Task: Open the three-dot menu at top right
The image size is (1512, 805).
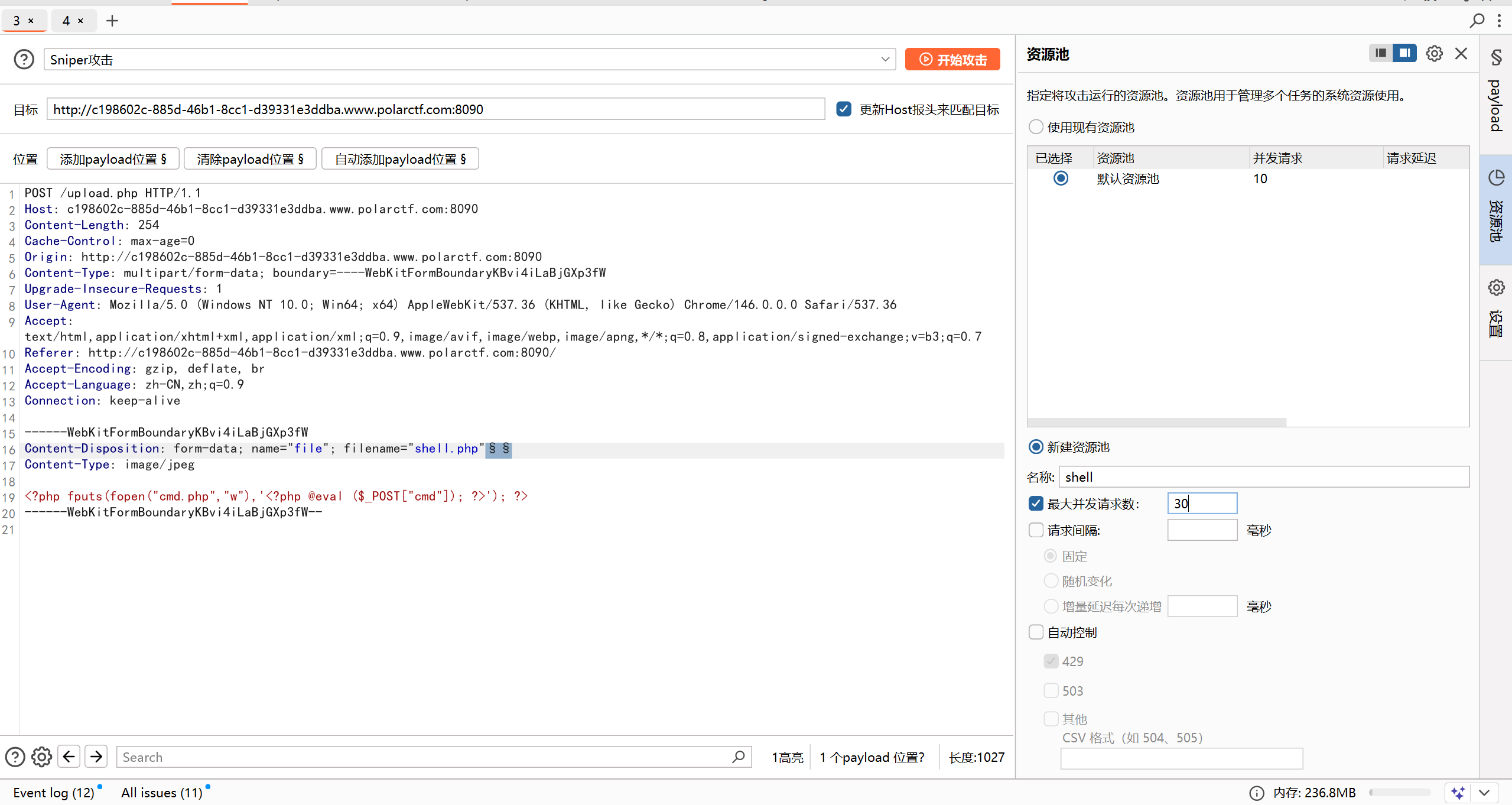Action: 1500,21
